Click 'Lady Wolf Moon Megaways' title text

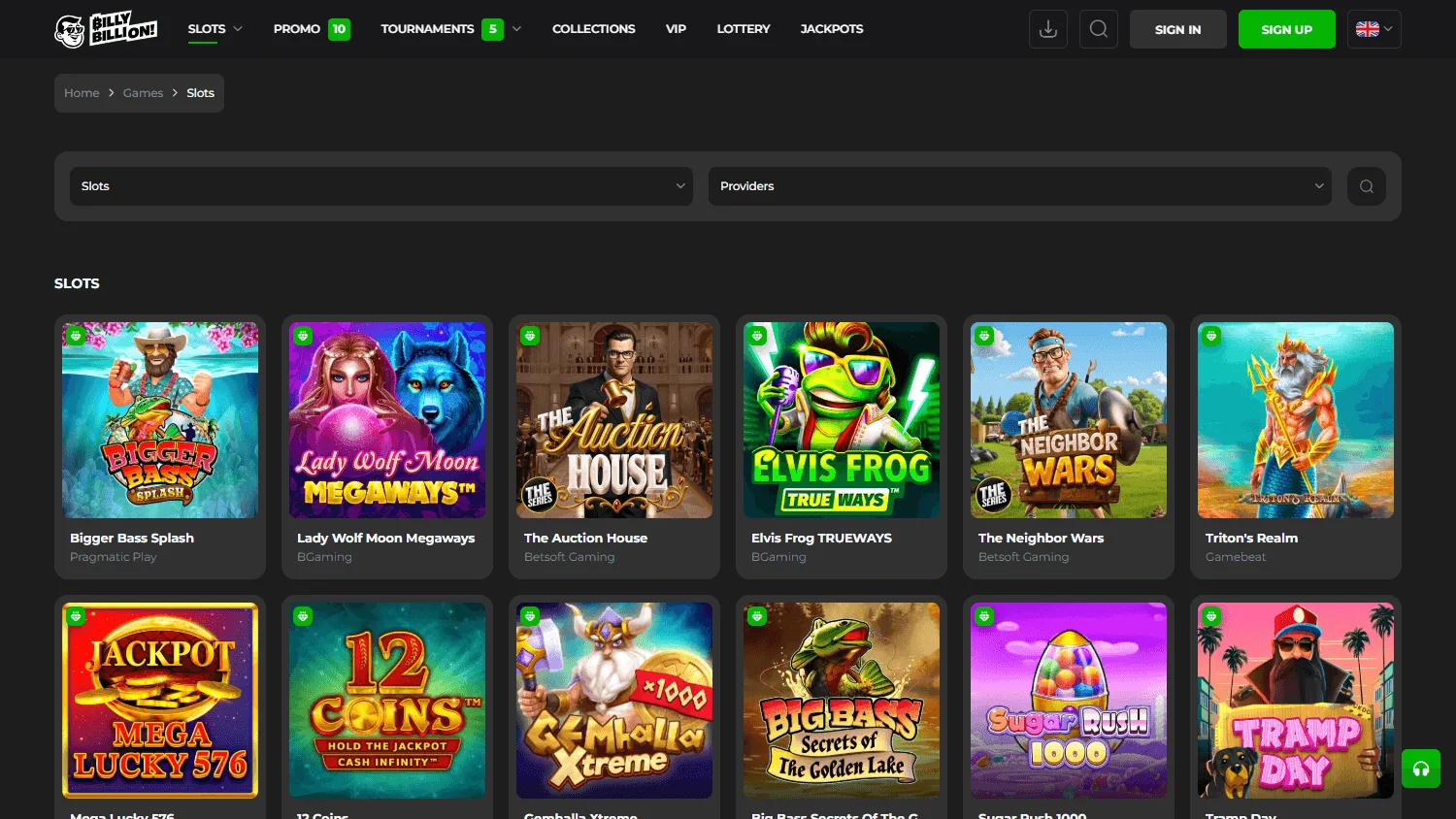click(386, 538)
